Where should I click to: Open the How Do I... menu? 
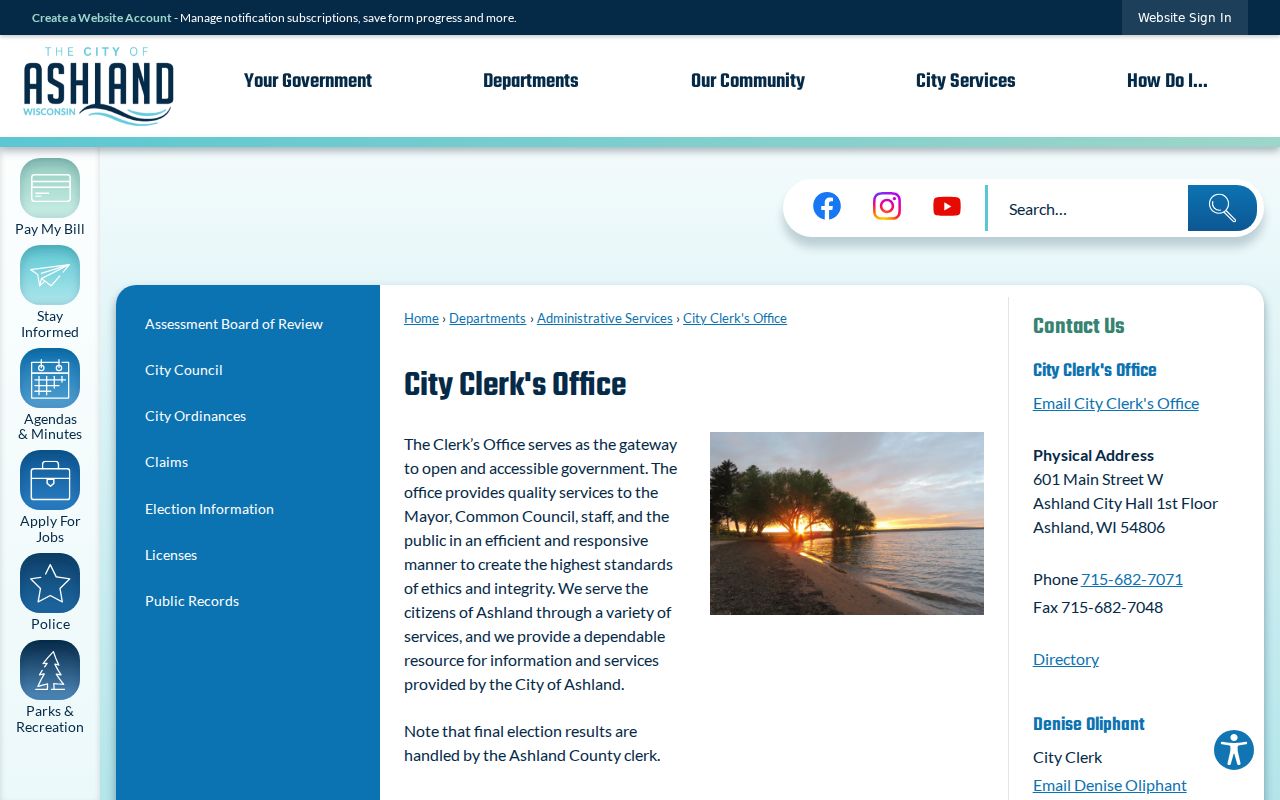(x=1167, y=81)
